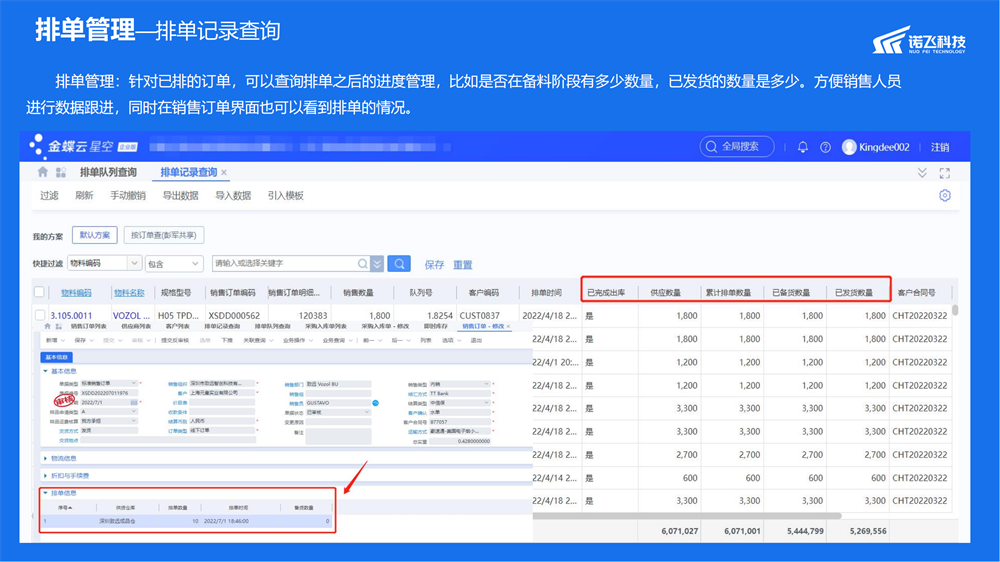Click the 保存 link beside search
The image size is (1000, 562).
[434, 264]
